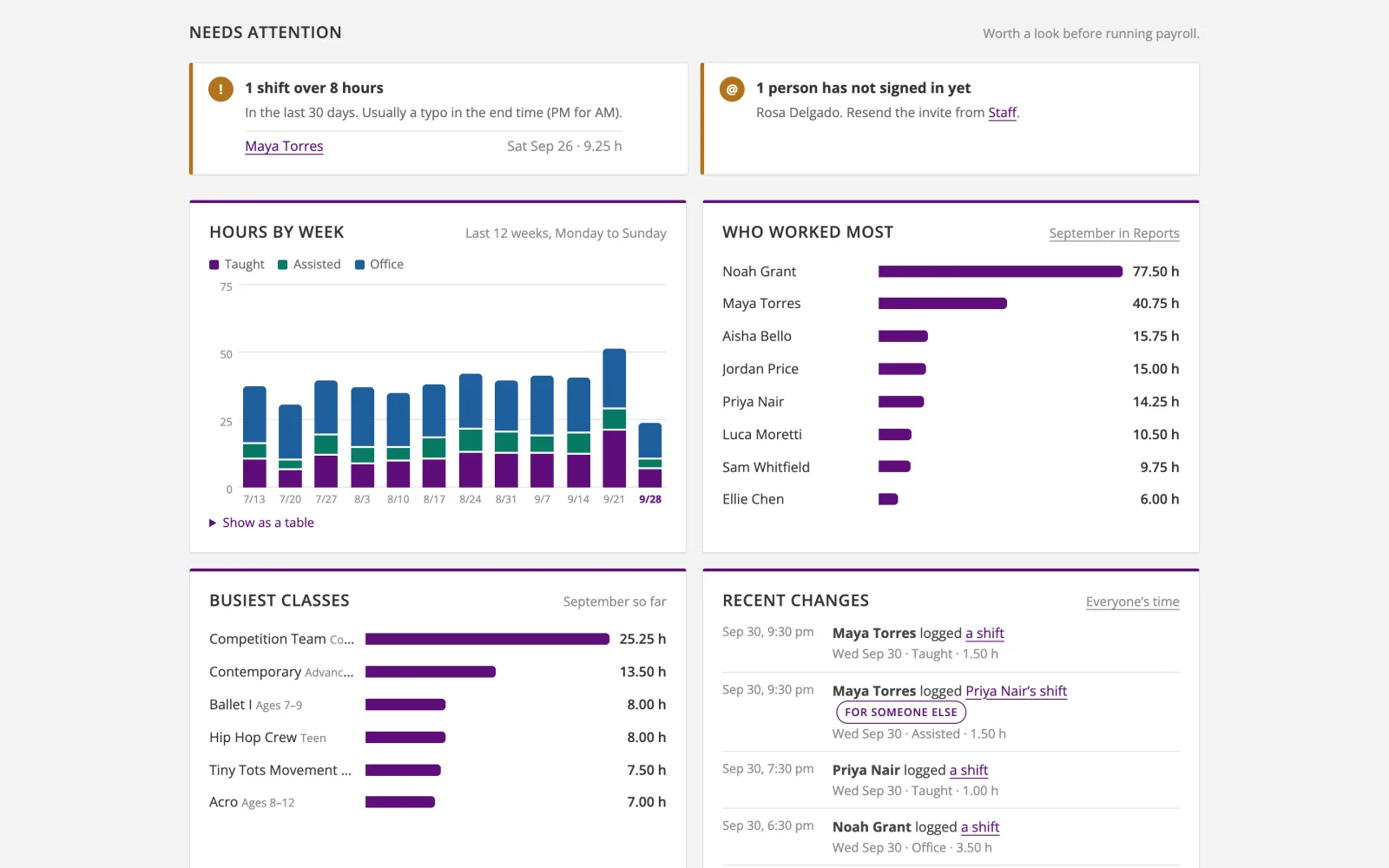
Task: Click the Assisted legend swatch
Action: (x=282, y=265)
